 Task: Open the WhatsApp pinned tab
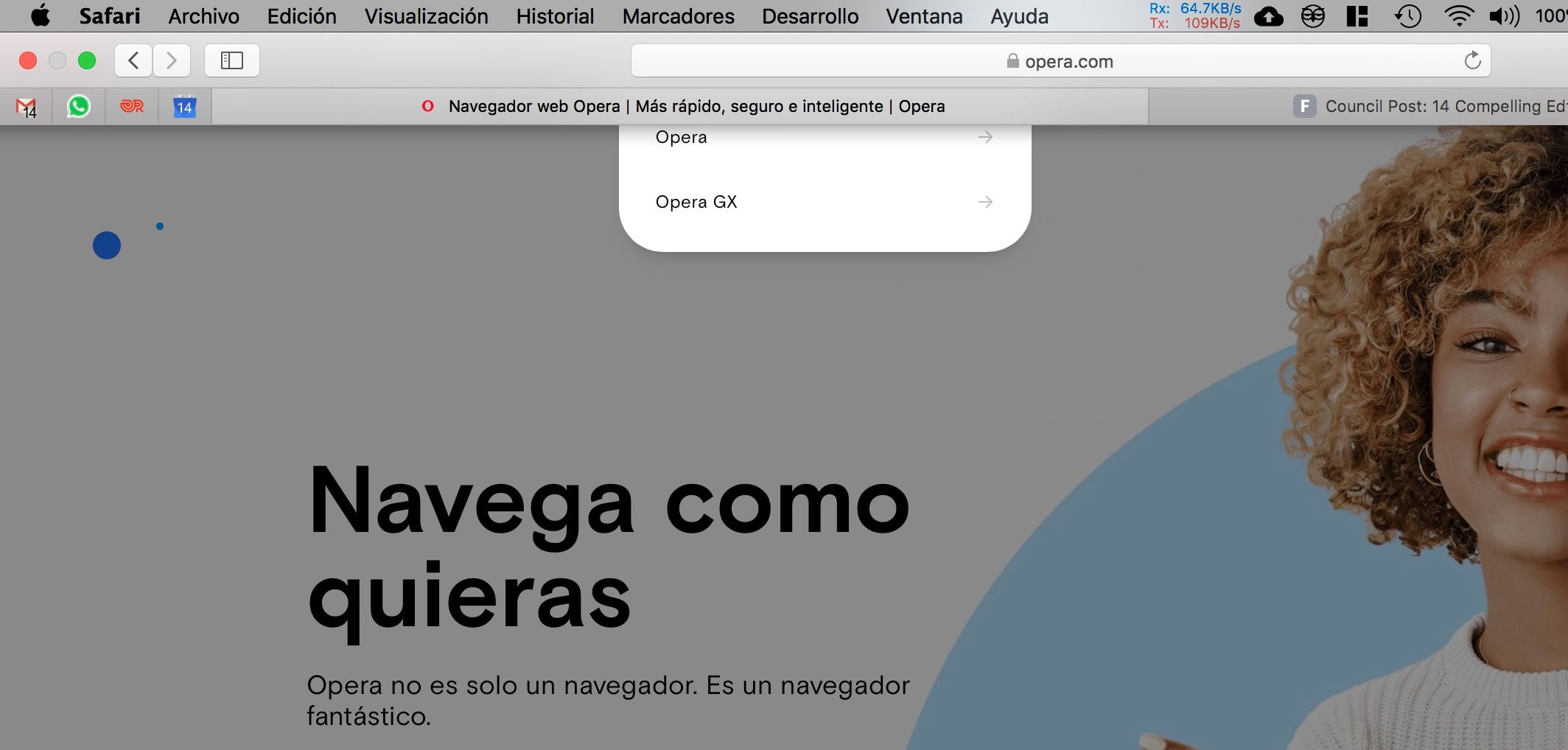click(77, 106)
